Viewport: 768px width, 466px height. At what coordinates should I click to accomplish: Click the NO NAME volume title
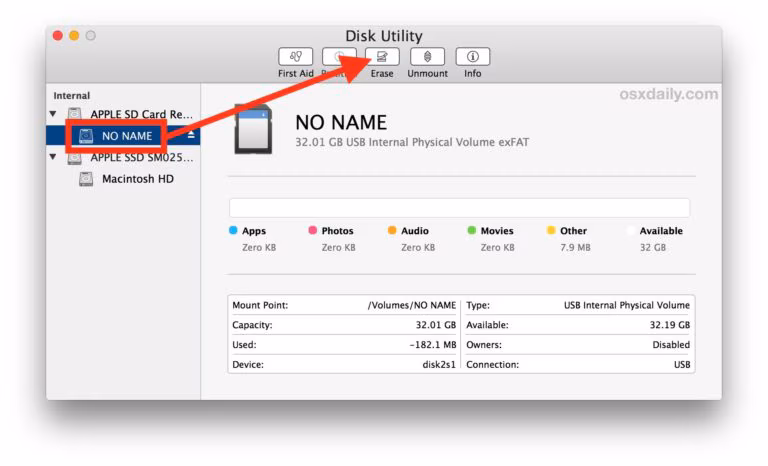[341, 123]
